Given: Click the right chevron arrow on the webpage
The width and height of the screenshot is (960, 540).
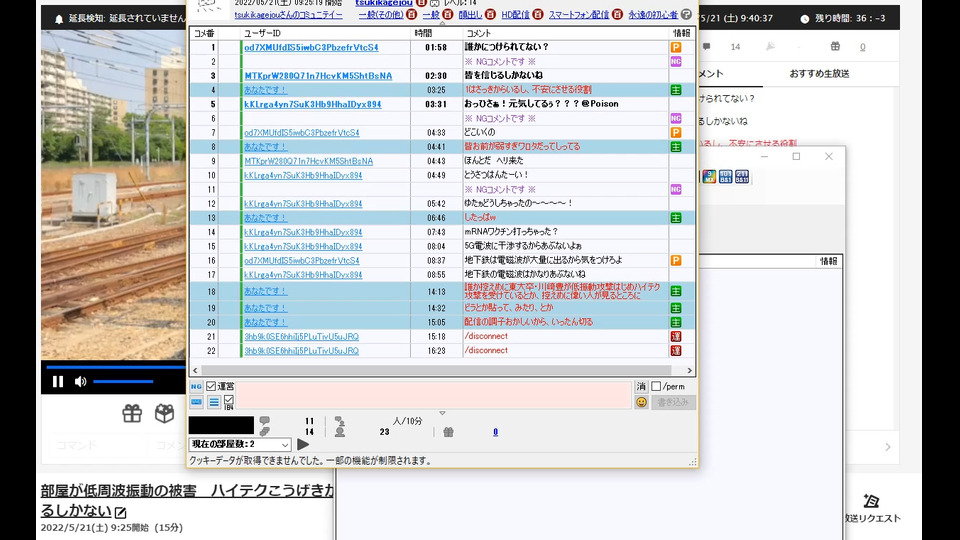Looking at the screenshot, I should (888, 447).
